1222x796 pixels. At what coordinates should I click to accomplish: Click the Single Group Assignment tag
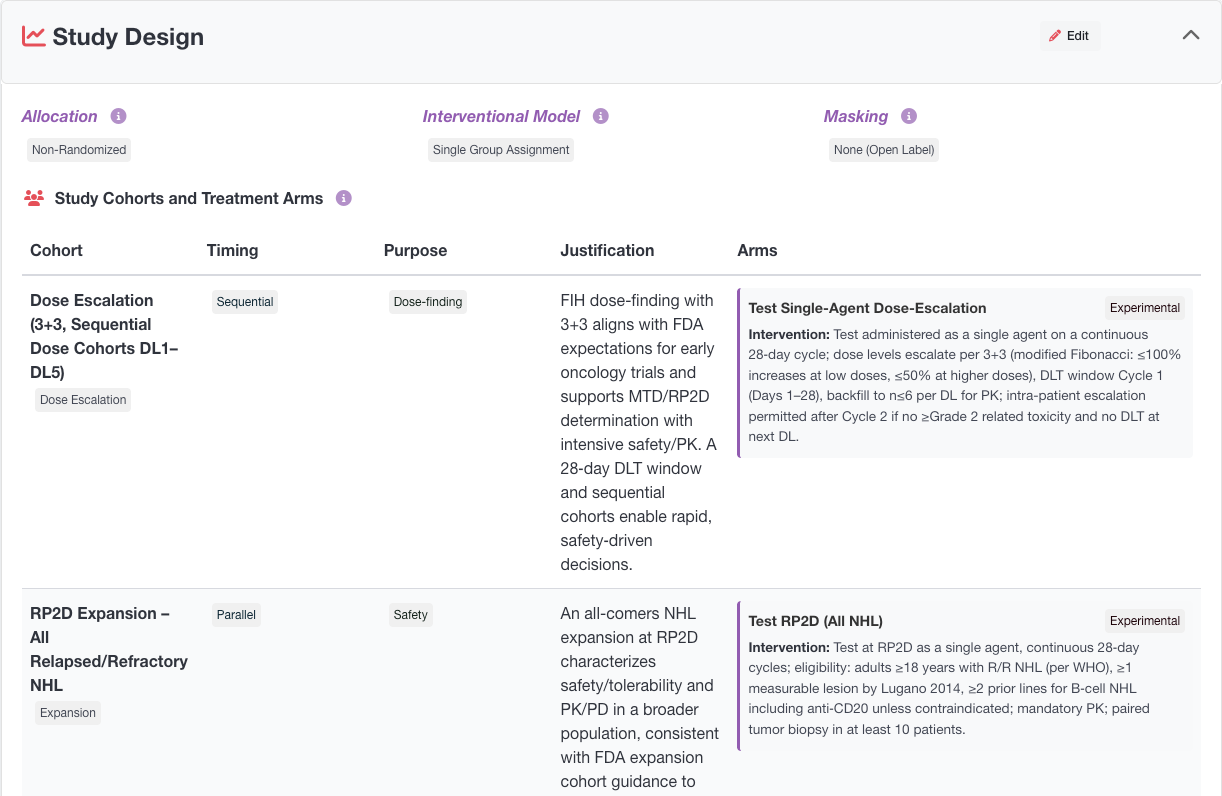(x=501, y=150)
